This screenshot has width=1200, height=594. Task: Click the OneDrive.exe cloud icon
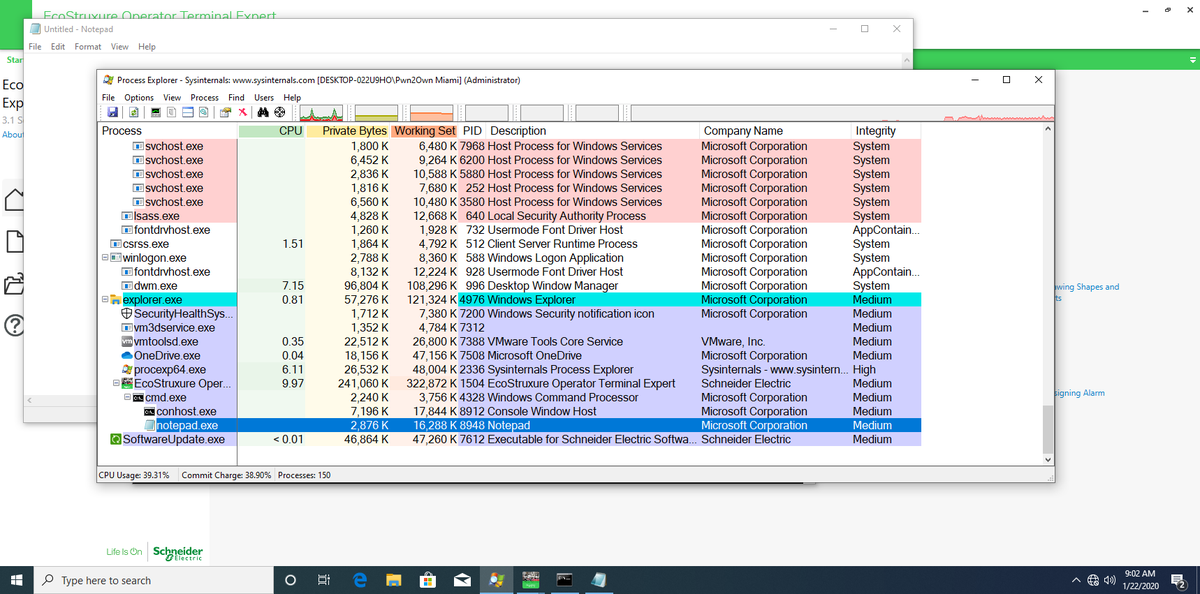[x=127, y=356]
